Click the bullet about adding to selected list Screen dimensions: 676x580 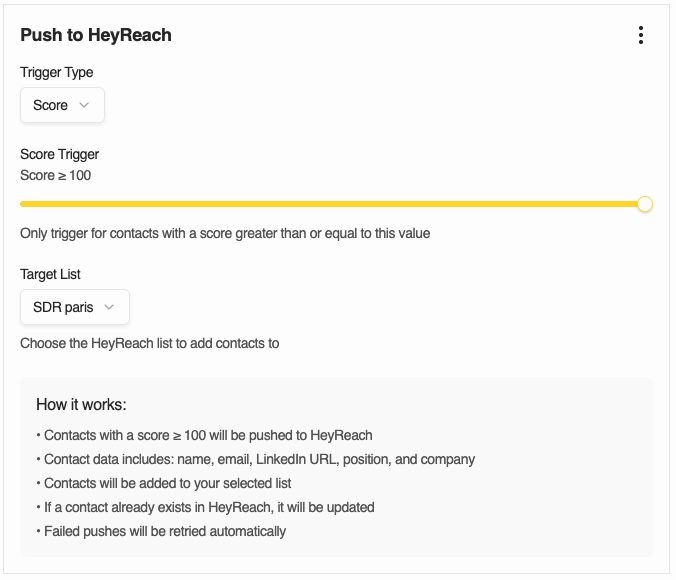tap(164, 483)
